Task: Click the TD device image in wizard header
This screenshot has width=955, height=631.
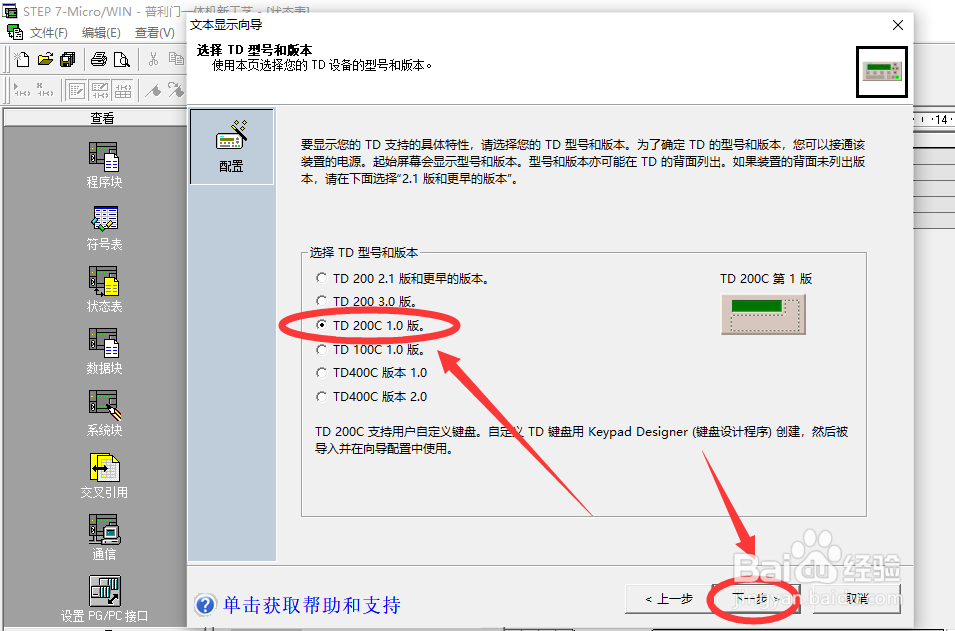Action: coord(882,72)
